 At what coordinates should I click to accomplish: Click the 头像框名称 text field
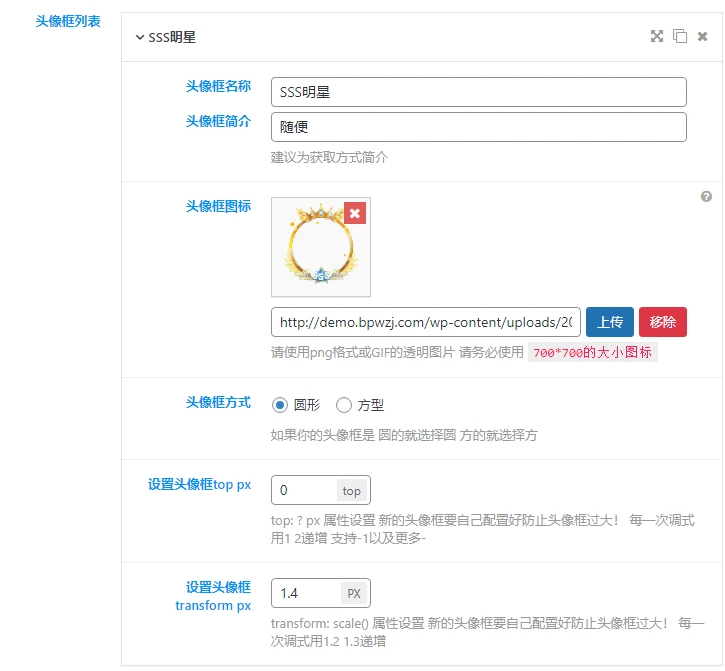(478, 92)
